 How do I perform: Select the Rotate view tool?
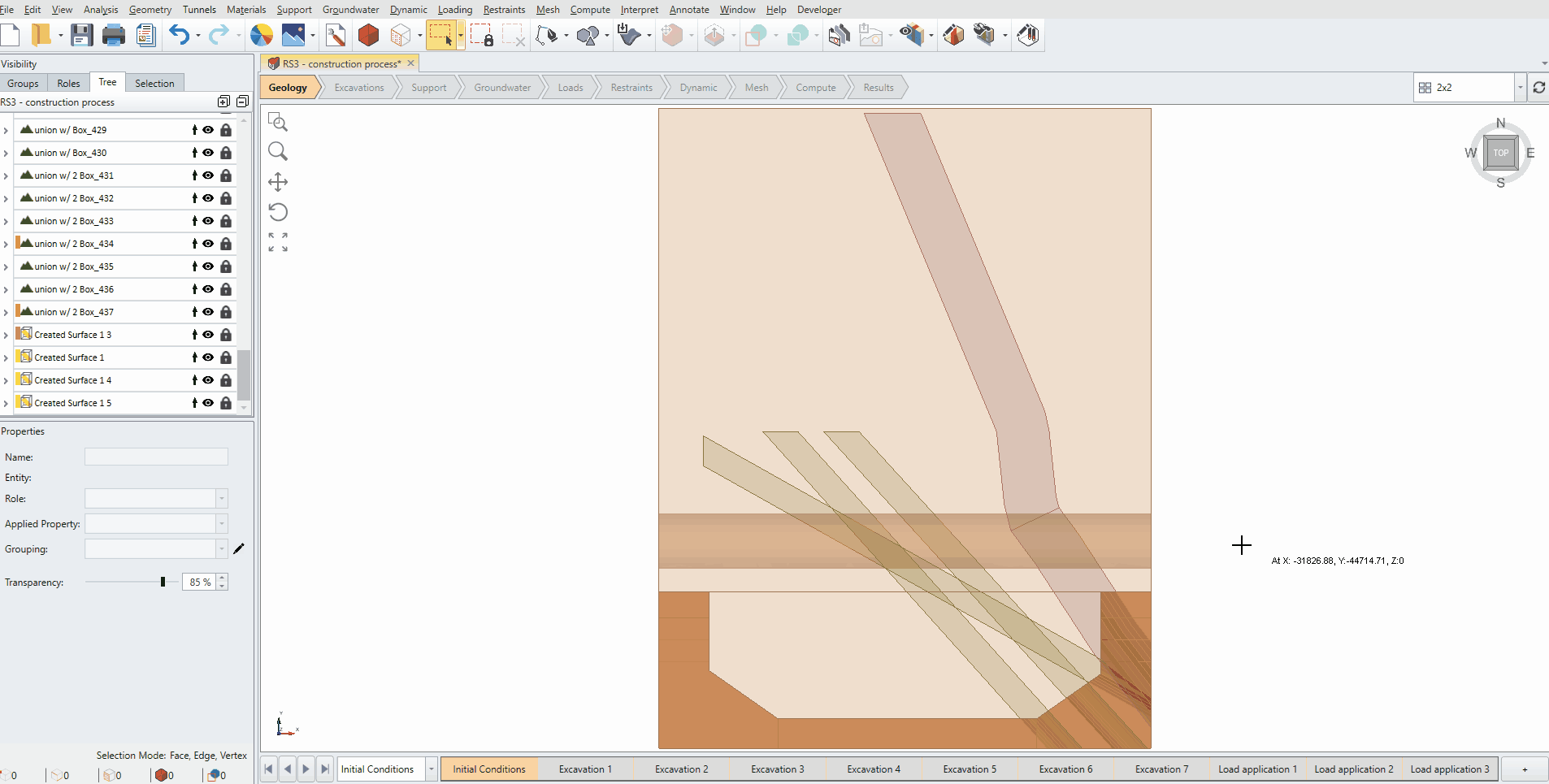pos(279,211)
